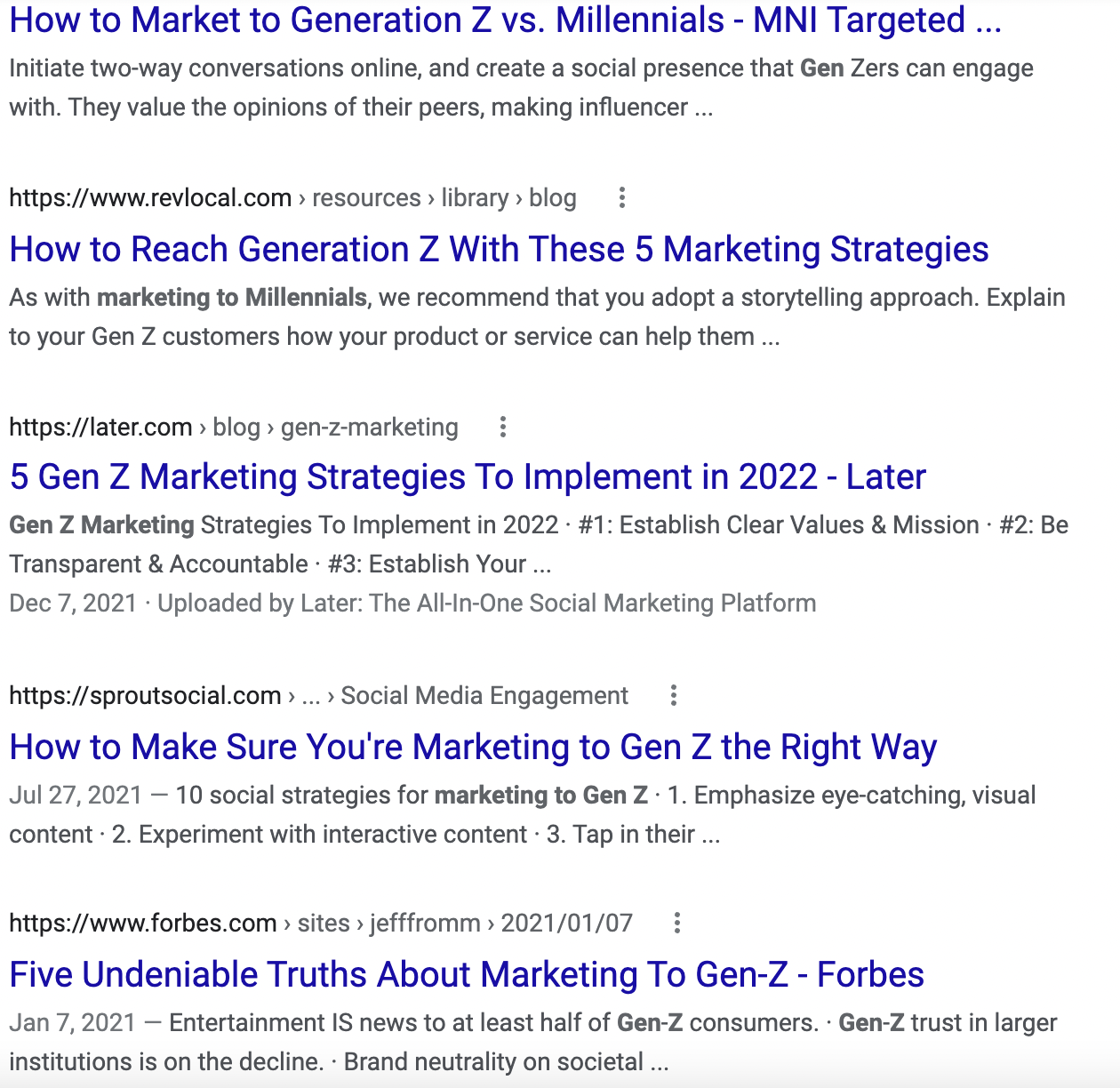Open the three-dot menu beside the forbes.com result

[x=677, y=923]
